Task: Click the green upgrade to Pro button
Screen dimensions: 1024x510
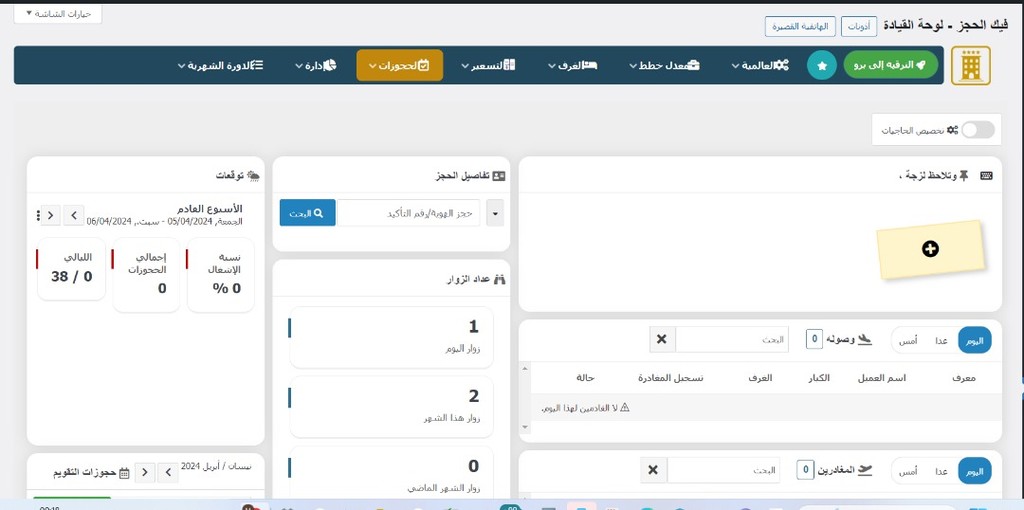Action: tap(890, 65)
